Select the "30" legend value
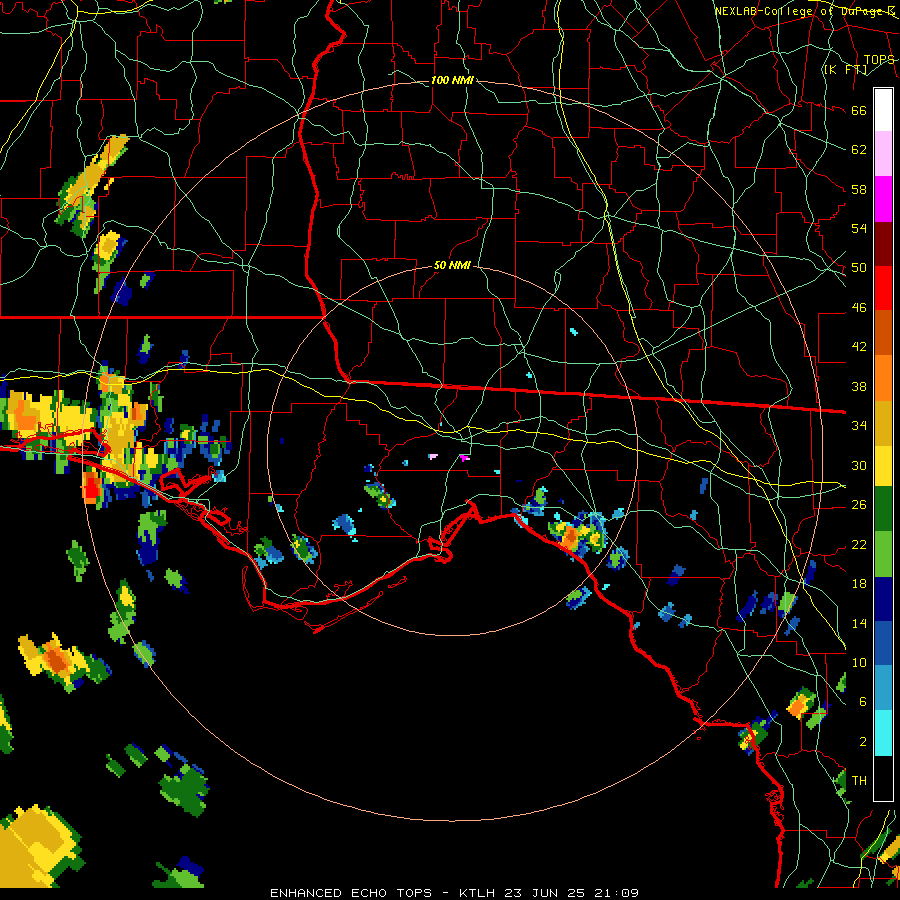The width and height of the screenshot is (900, 900). pyautogui.click(x=859, y=465)
